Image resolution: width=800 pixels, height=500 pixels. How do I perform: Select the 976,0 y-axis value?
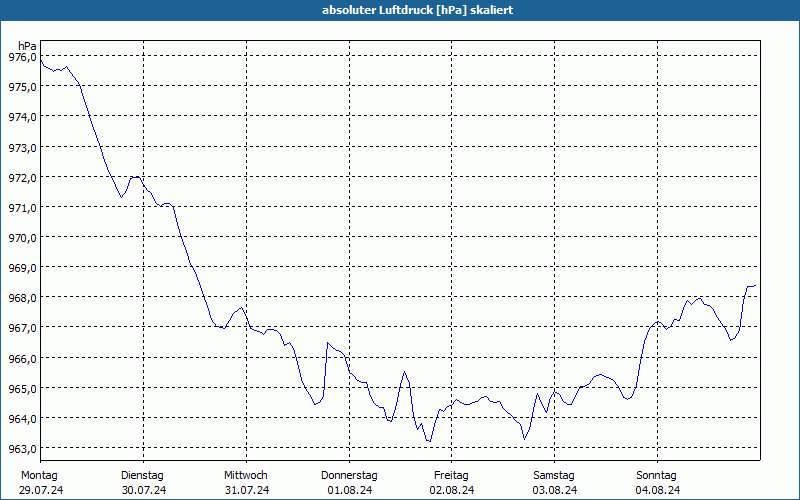23,57
